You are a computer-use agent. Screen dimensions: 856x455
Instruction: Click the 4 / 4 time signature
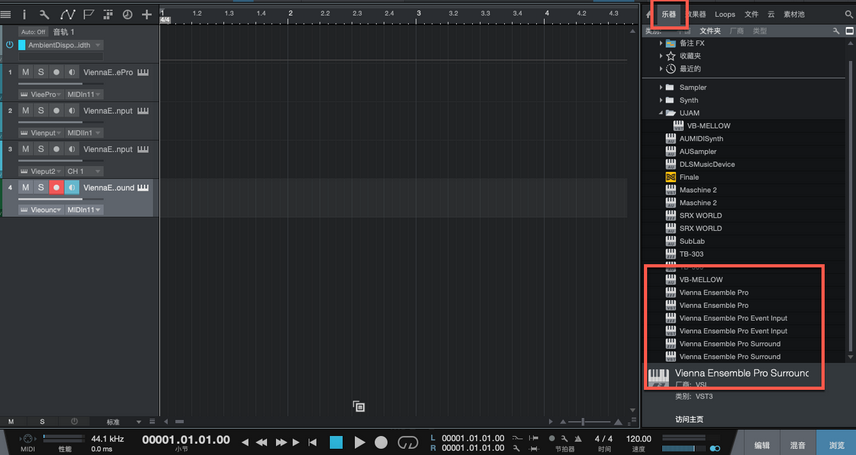[x=604, y=439]
